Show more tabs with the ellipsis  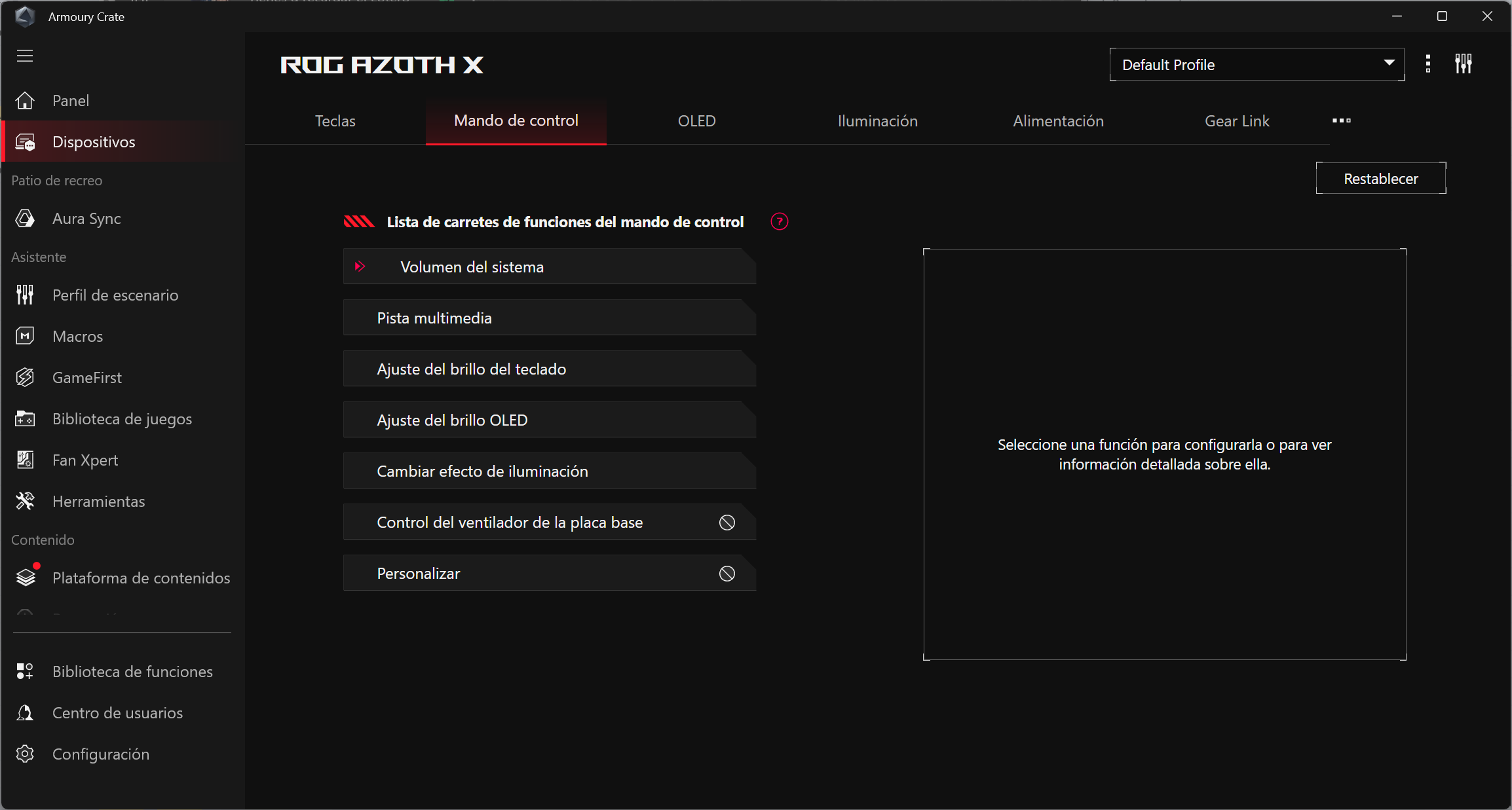(1342, 120)
